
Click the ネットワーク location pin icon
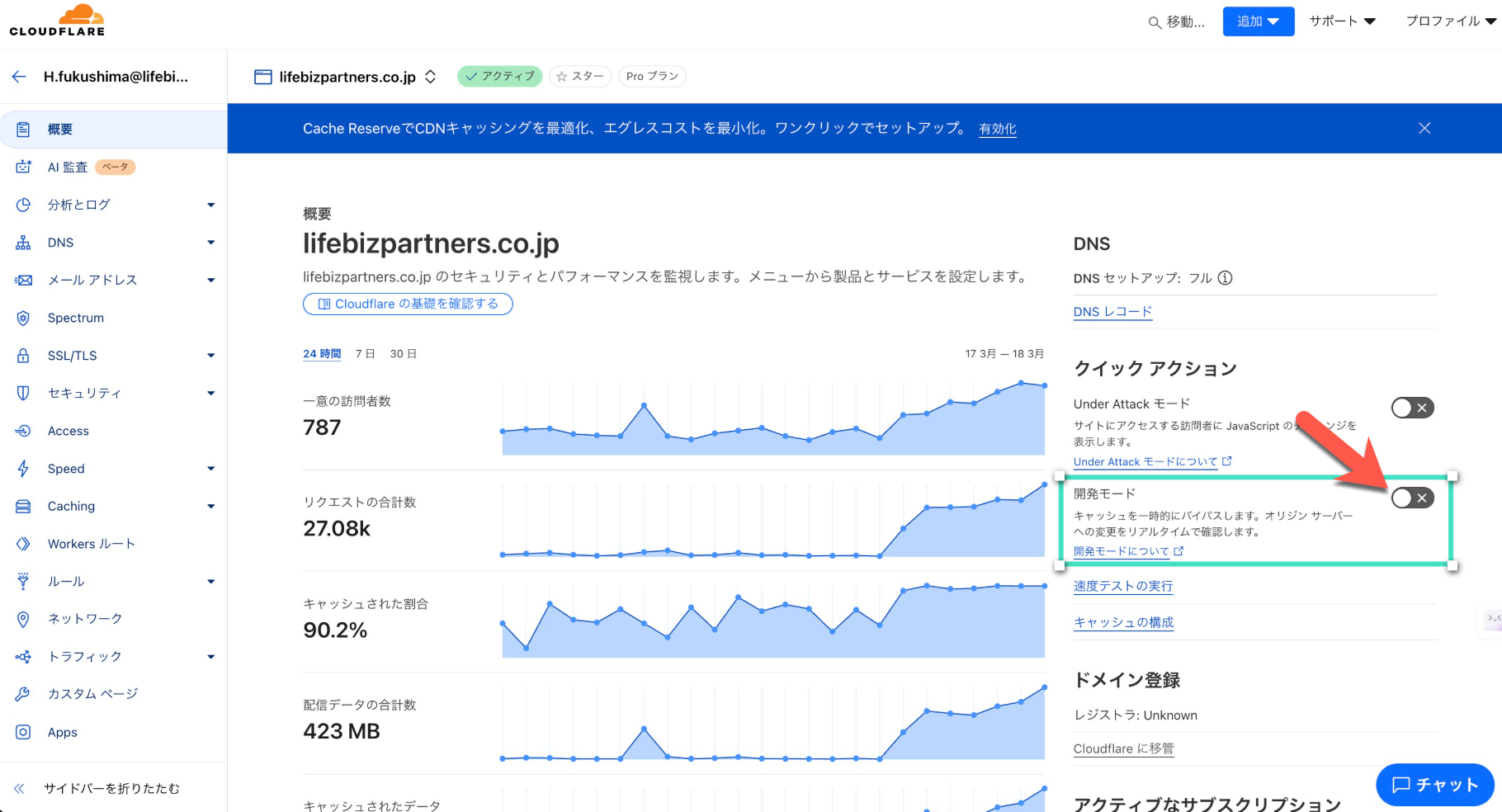point(23,619)
